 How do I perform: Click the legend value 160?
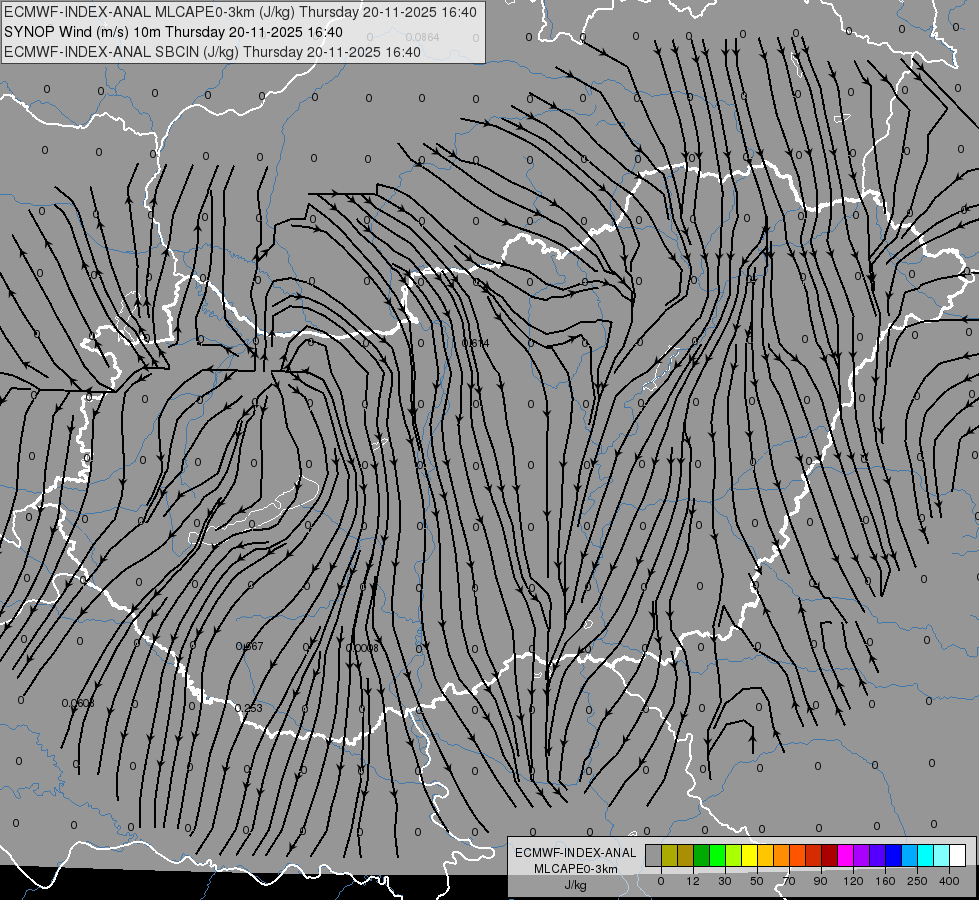click(x=885, y=881)
